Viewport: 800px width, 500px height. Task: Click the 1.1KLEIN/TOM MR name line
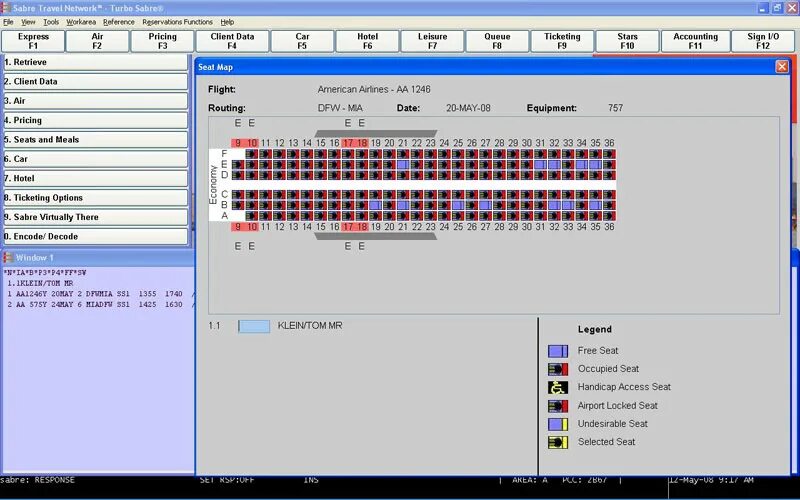[x=40, y=283]
